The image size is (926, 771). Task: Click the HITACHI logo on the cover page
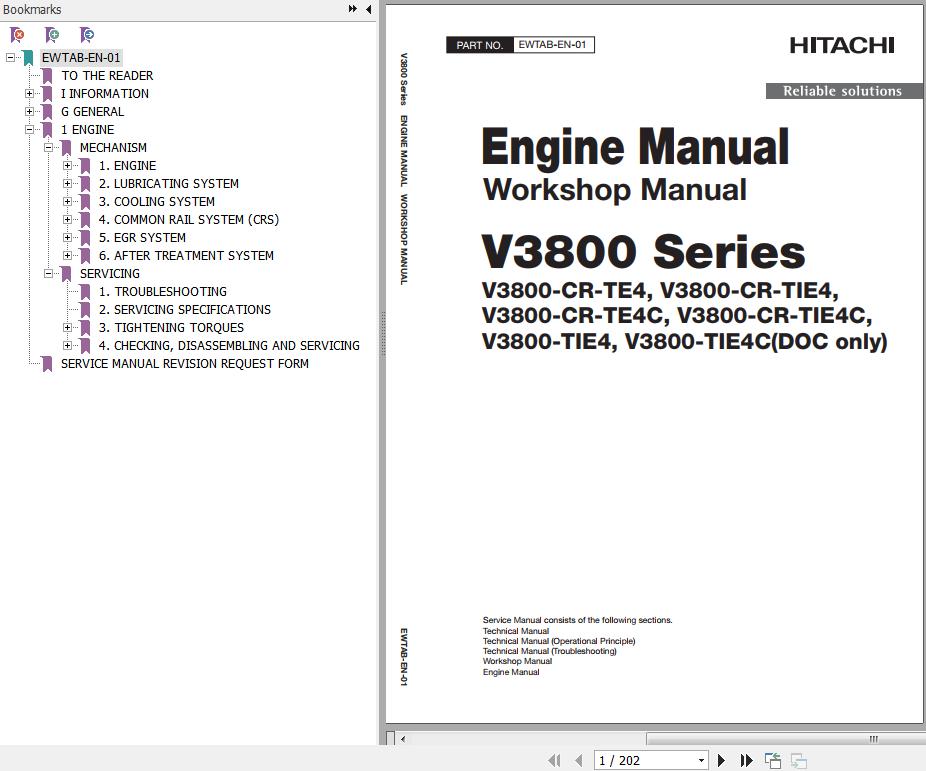coord(842,45)
